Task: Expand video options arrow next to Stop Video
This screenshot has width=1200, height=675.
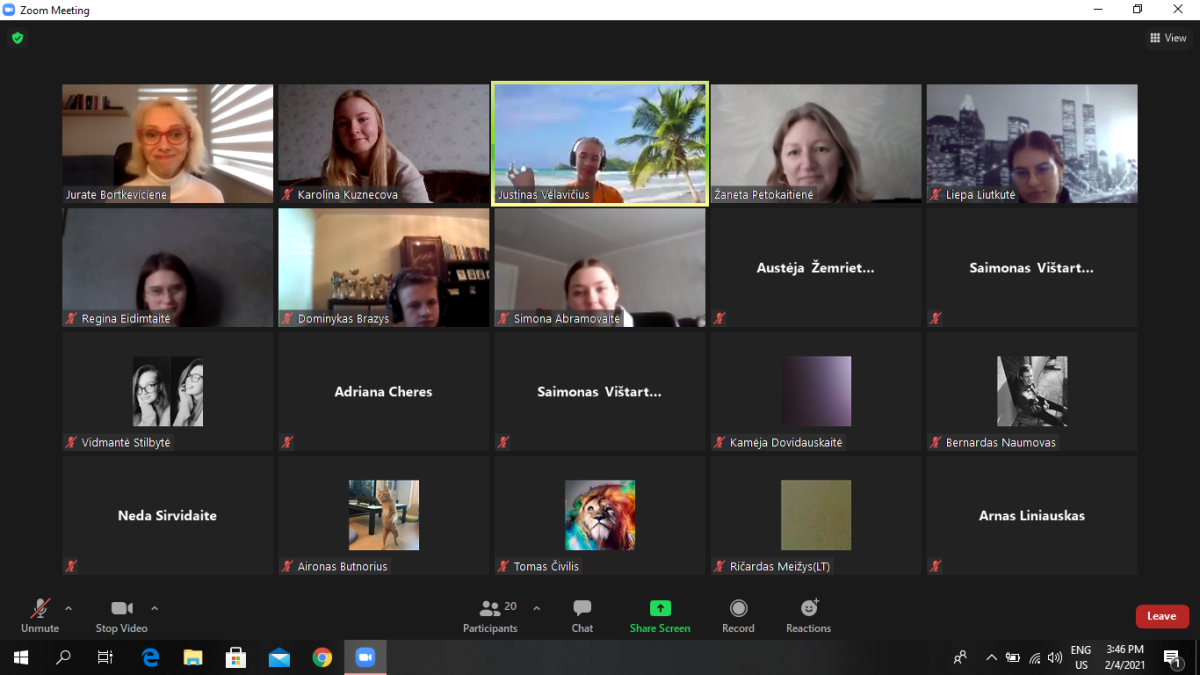Action: tap(154, 608)
